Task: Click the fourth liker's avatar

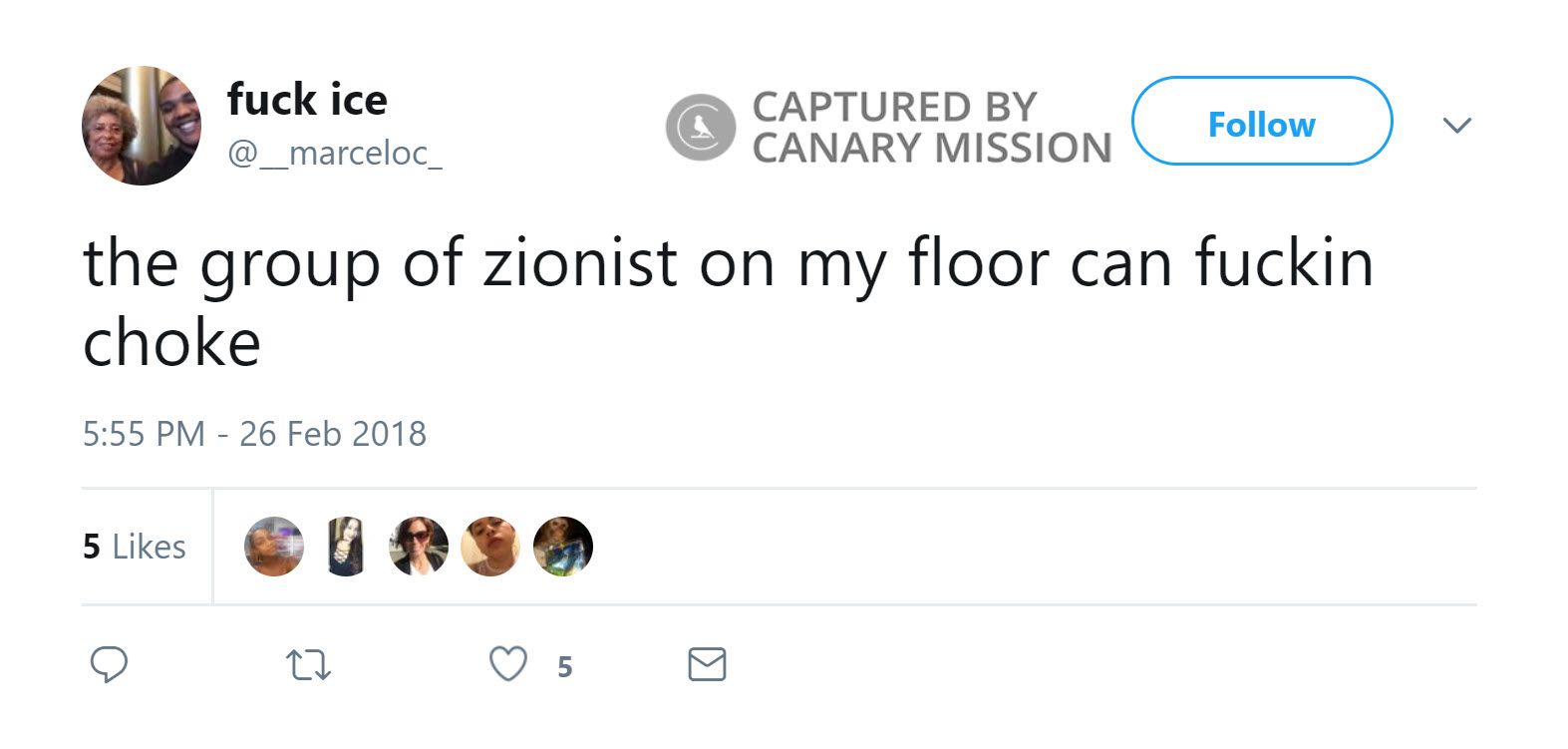Action: coord(490,547)
